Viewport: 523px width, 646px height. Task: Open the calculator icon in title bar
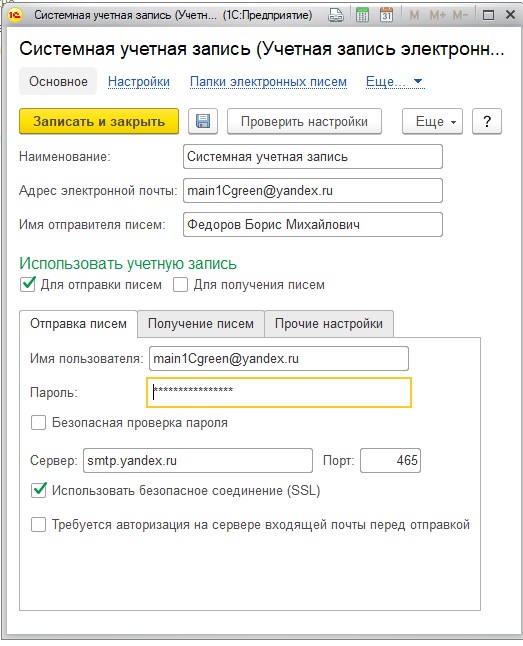point(362,15)
